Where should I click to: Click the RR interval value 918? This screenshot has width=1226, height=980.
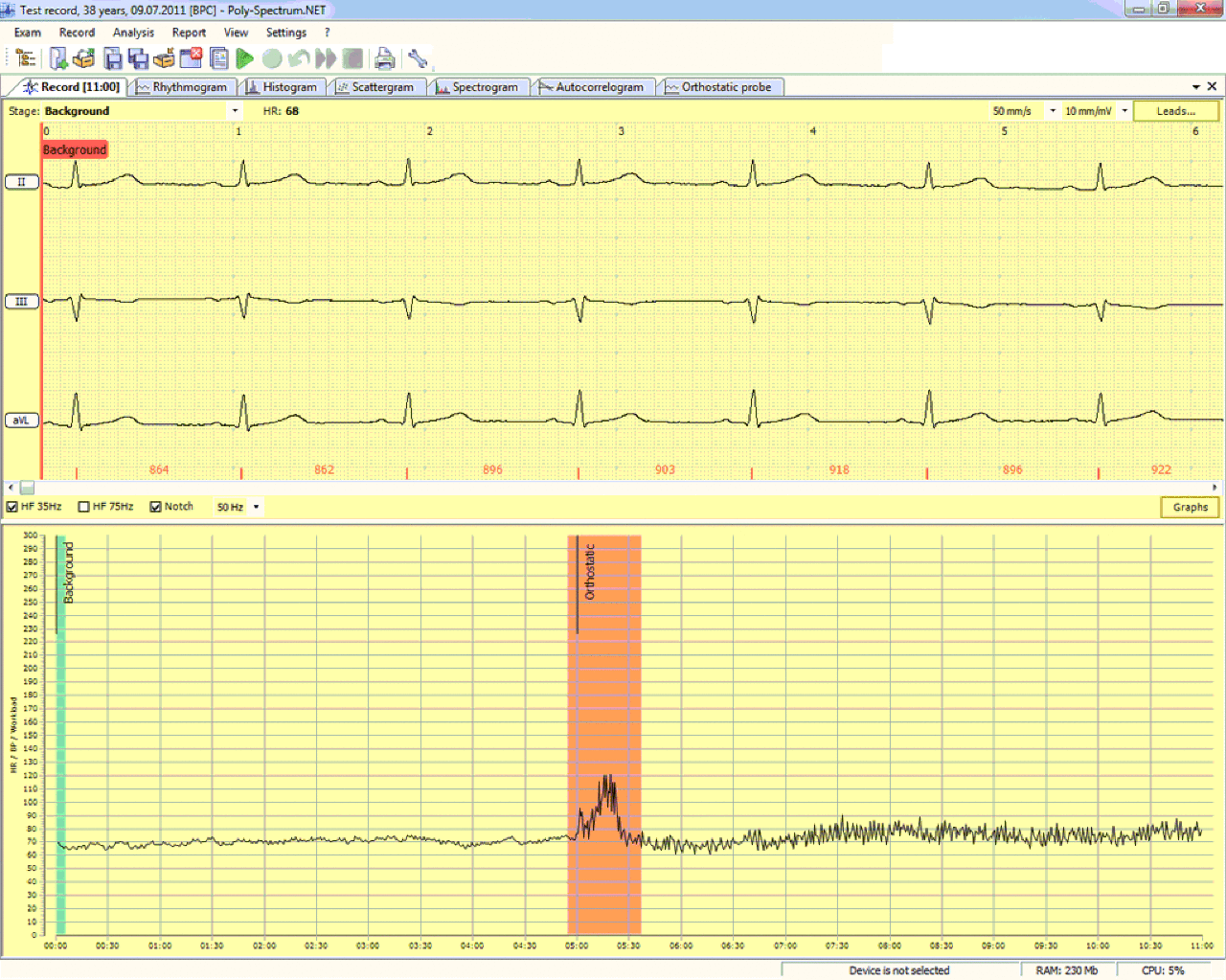click(x=839, y=469)
